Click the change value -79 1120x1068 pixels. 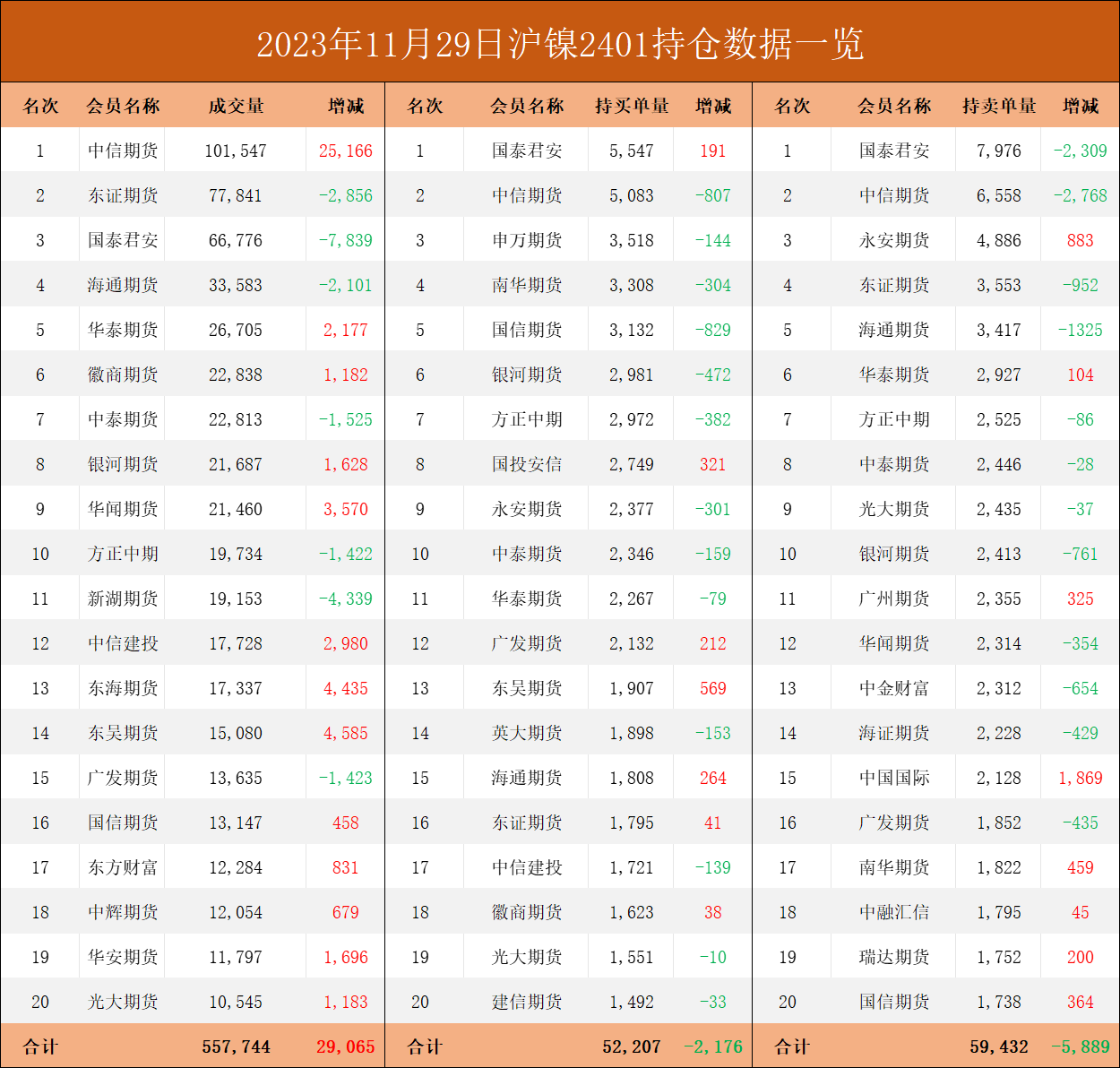tap(713, 599)
